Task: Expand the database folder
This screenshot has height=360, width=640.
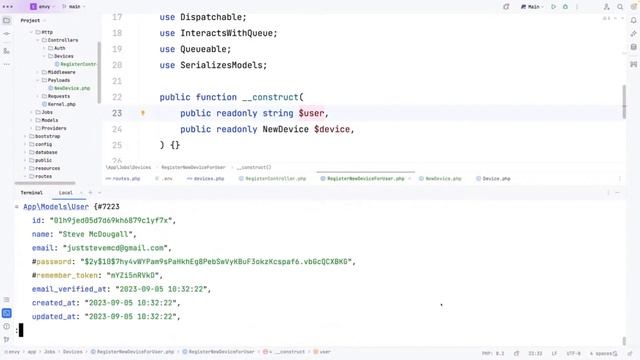Action: click(25, 152)
